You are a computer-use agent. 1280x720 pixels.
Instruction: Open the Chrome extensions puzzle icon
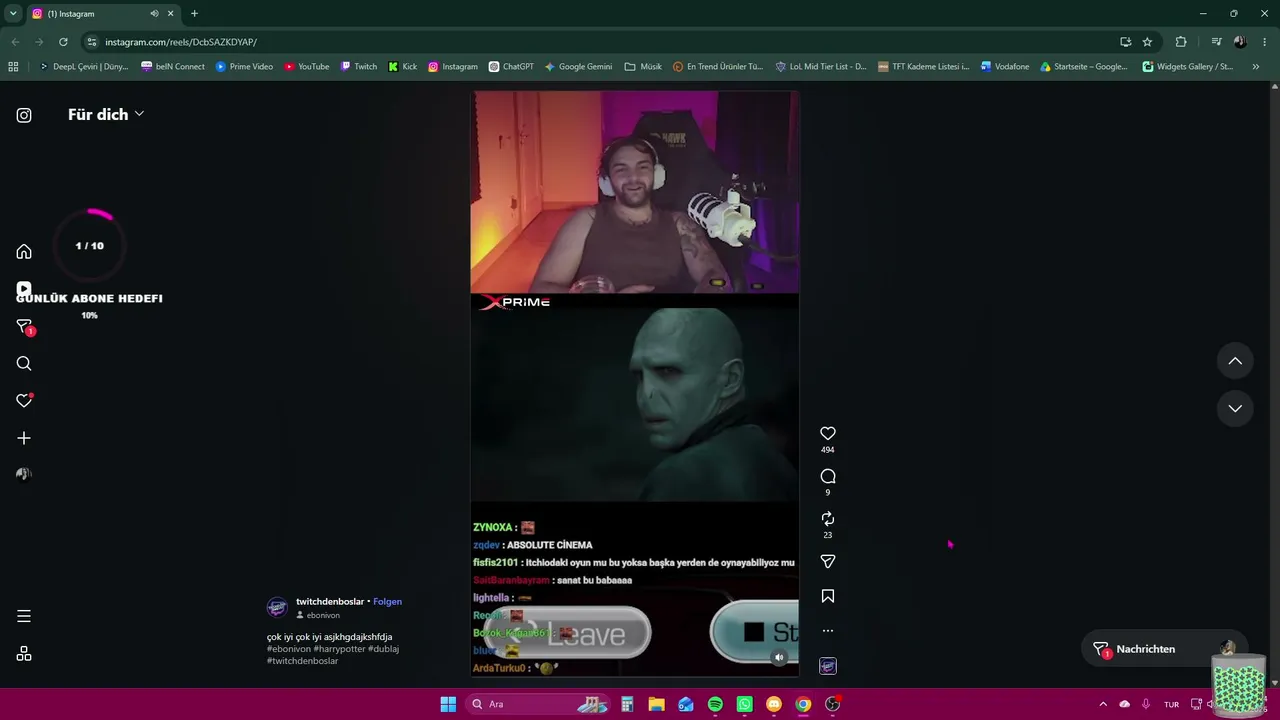coord(1181,42)
